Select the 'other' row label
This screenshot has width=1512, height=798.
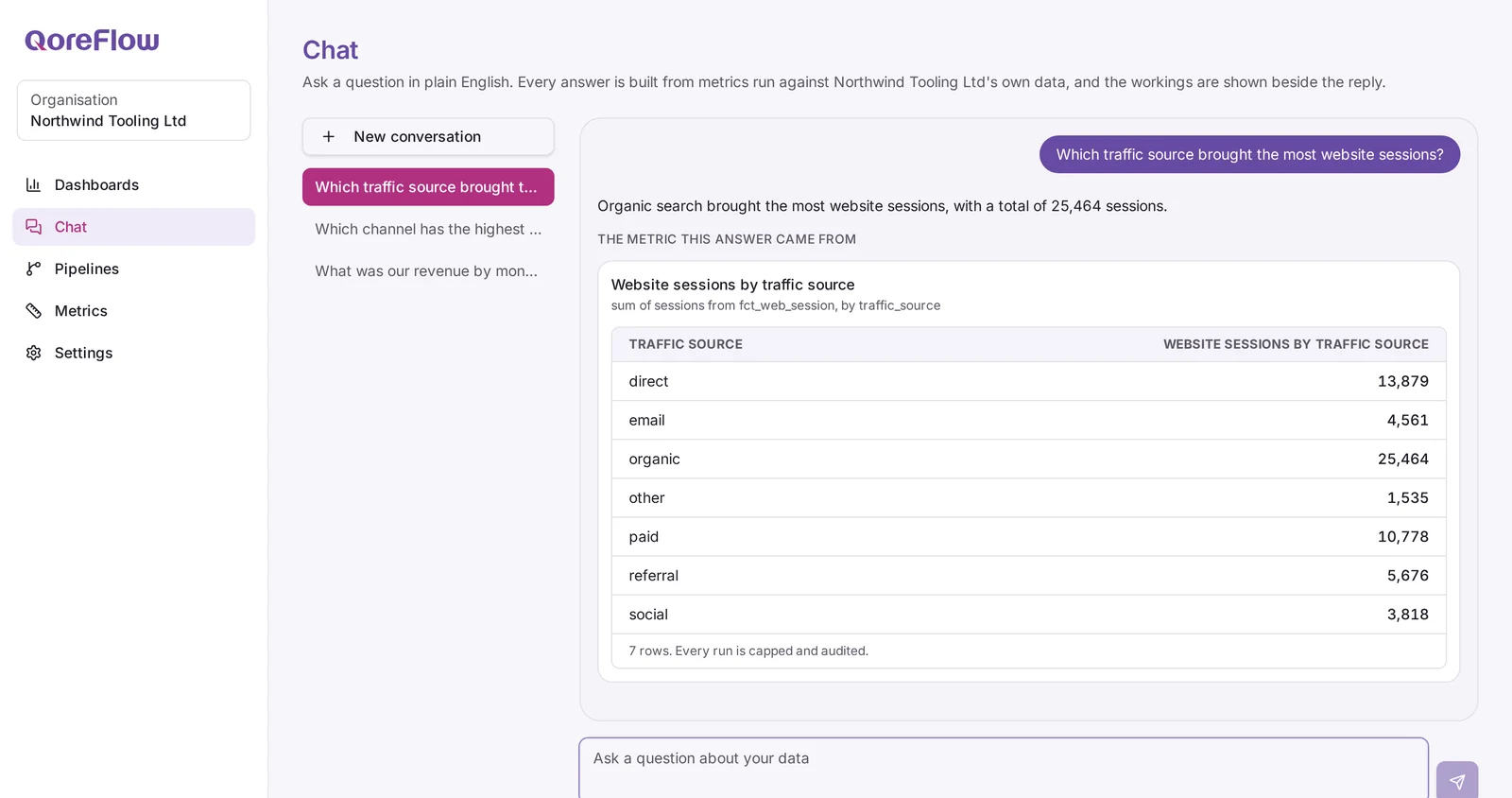pyautogui.click(x=647, y=497)
